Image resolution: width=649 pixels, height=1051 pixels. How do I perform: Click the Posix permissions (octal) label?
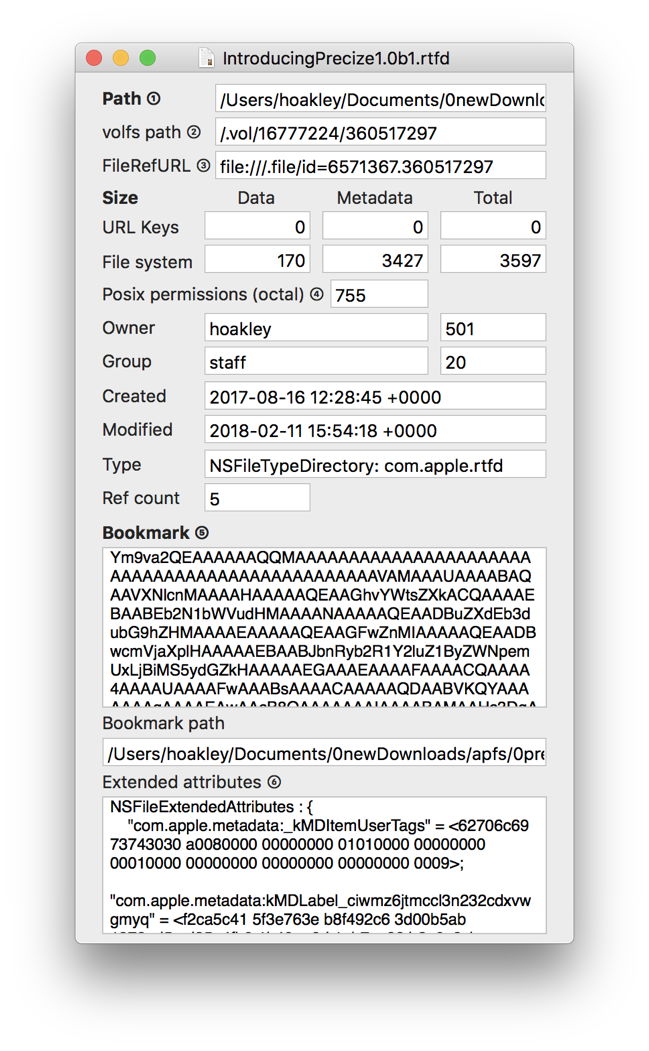tap(203, 294)
